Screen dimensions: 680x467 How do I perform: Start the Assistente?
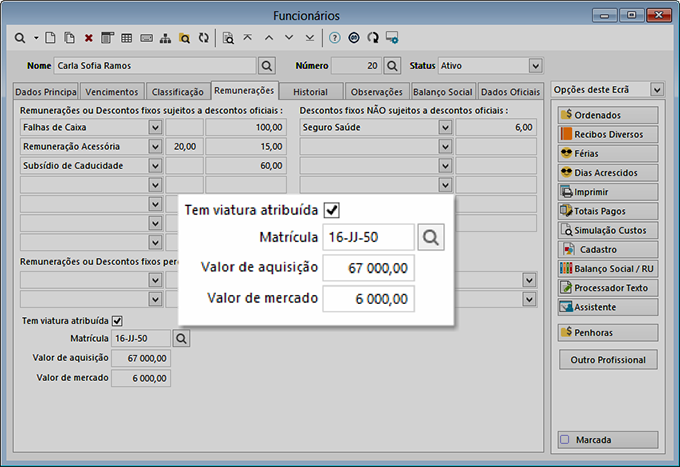[608, 307]
